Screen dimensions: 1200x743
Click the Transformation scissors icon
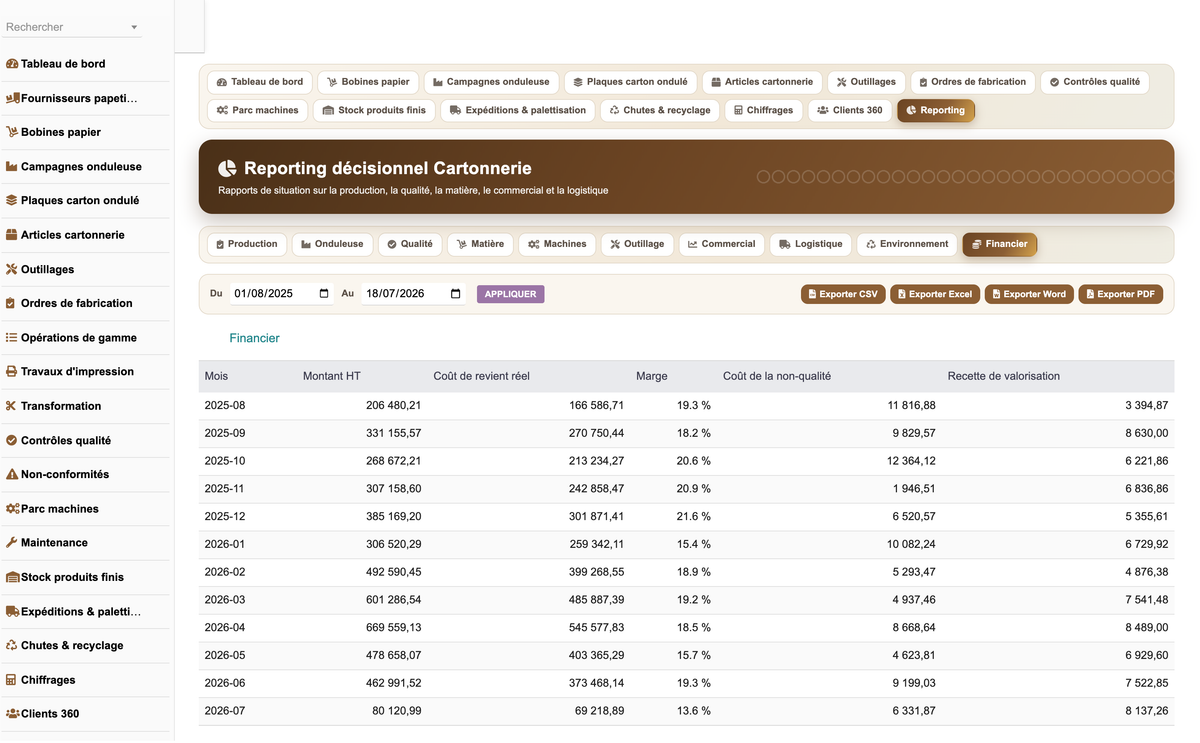pos(12,406)
